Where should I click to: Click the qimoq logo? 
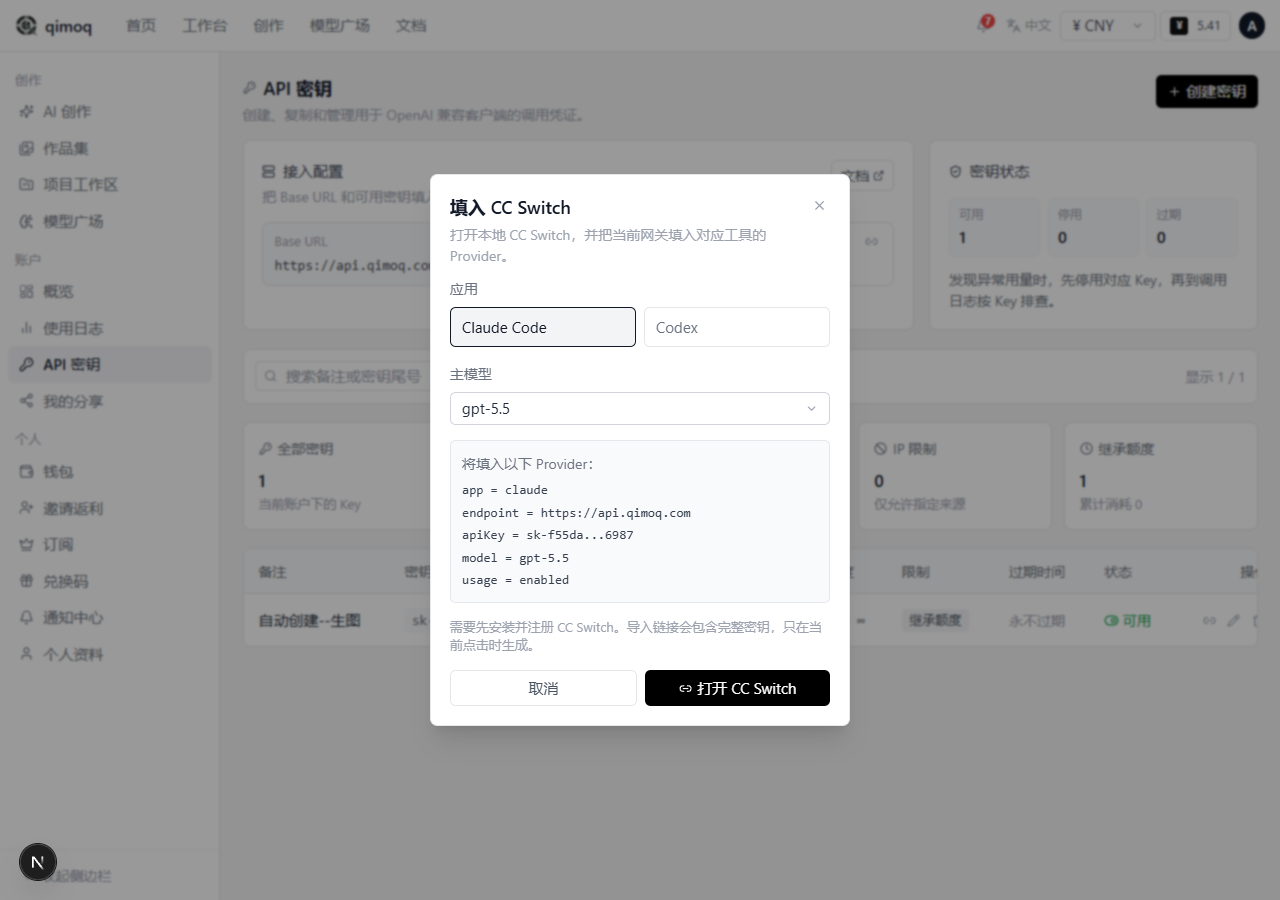[54, 26]
